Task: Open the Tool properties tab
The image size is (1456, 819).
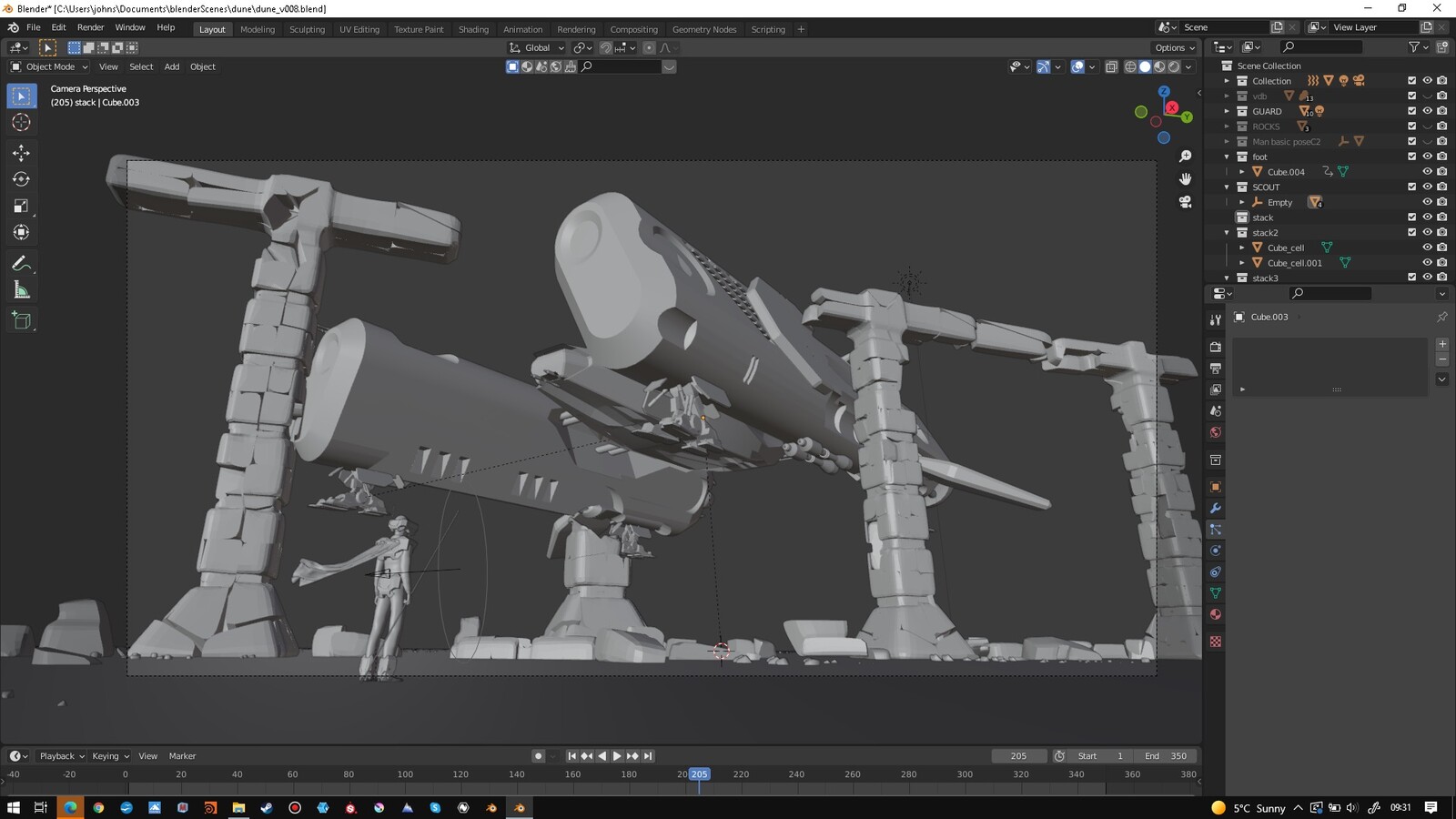Action: 1215,320
